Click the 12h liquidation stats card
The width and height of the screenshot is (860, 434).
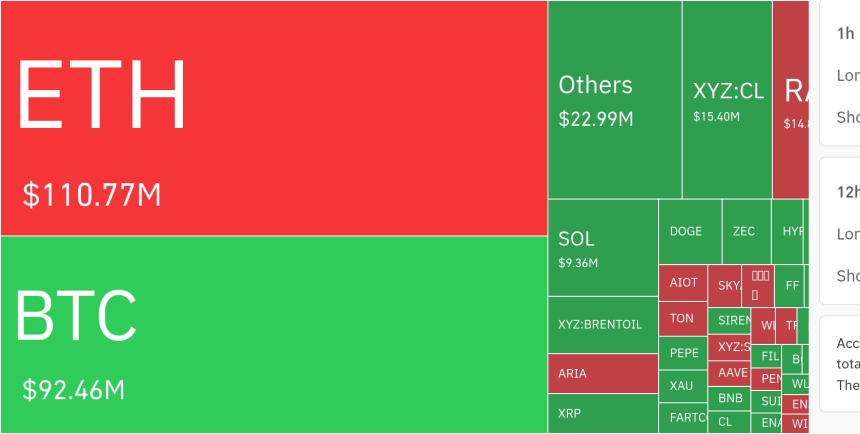tap(840, 230)
